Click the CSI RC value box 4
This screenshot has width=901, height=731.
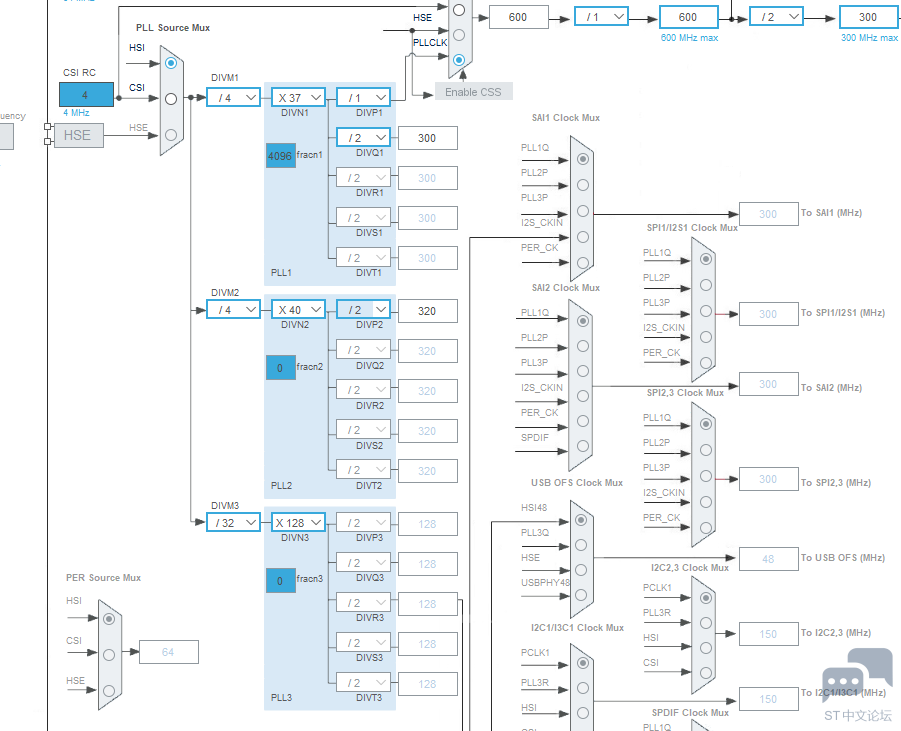coord(86,94)
